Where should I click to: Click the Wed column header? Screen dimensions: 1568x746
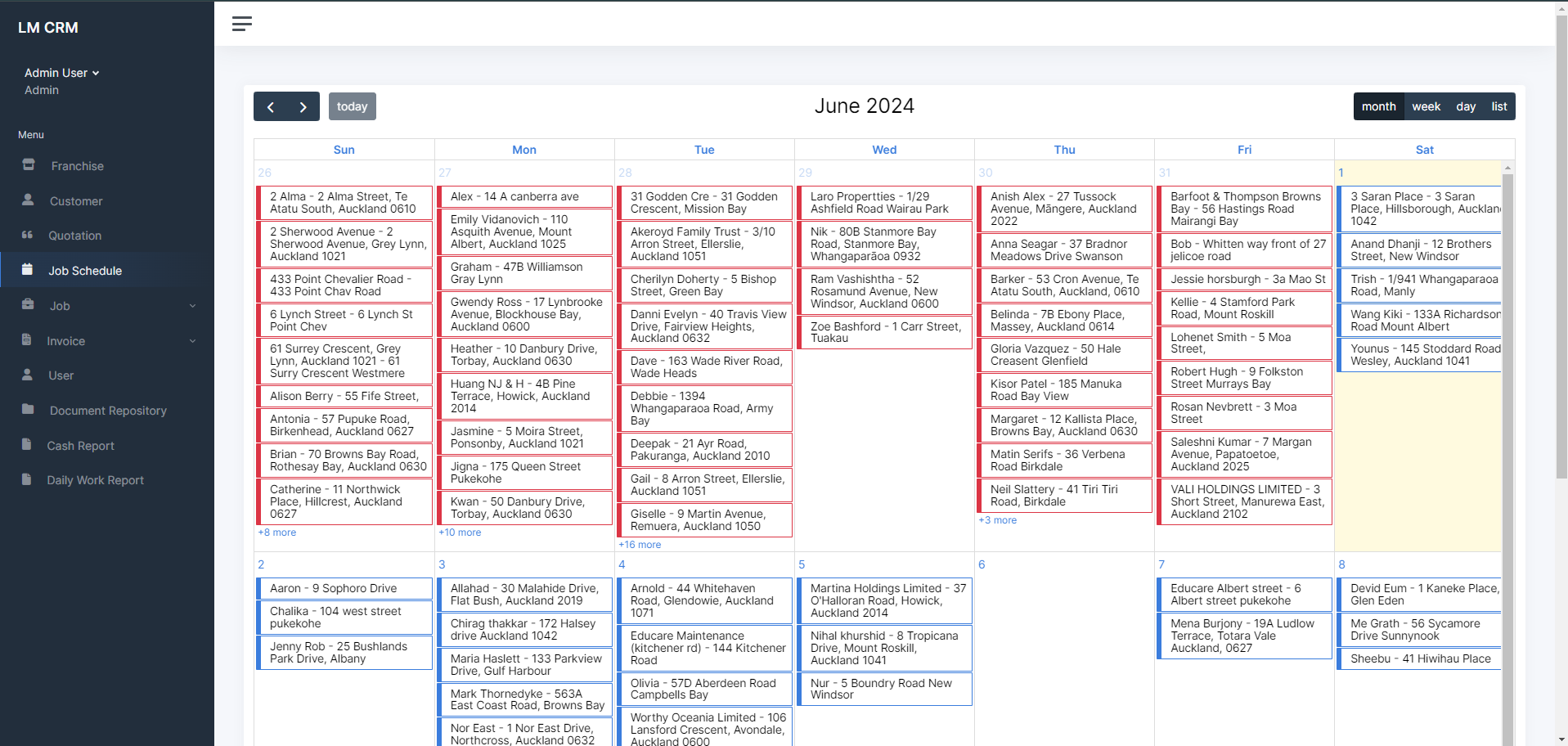[884, 150]
